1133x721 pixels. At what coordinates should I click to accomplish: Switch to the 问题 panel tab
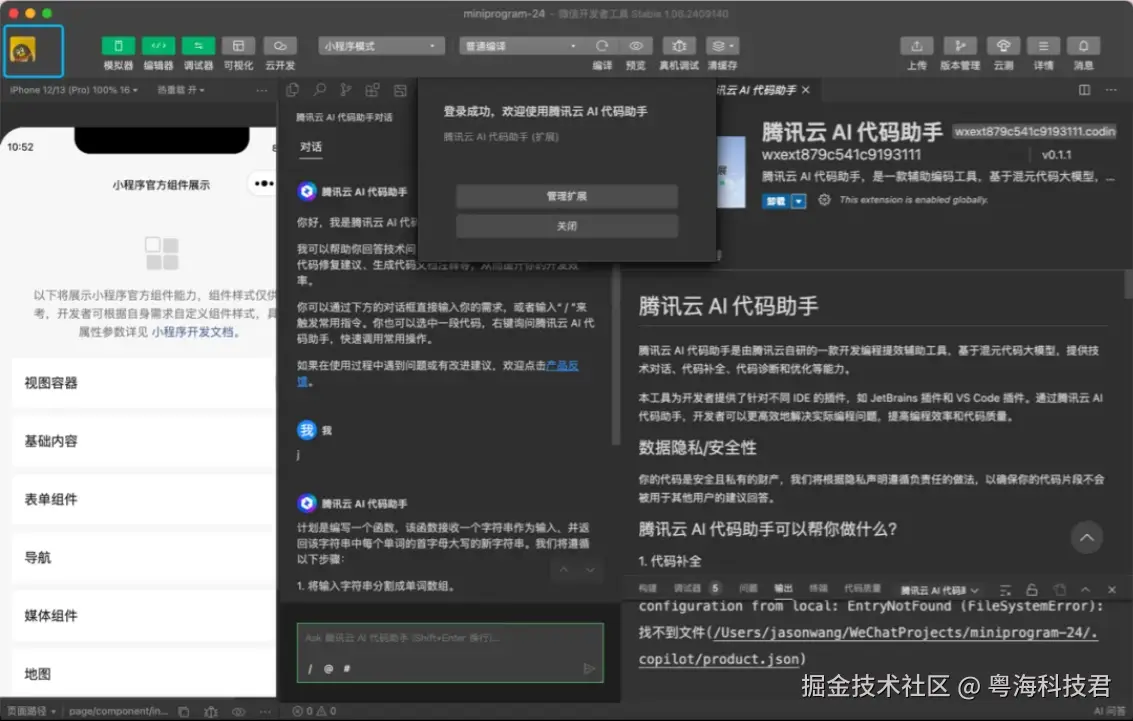[x=748, y=589]
